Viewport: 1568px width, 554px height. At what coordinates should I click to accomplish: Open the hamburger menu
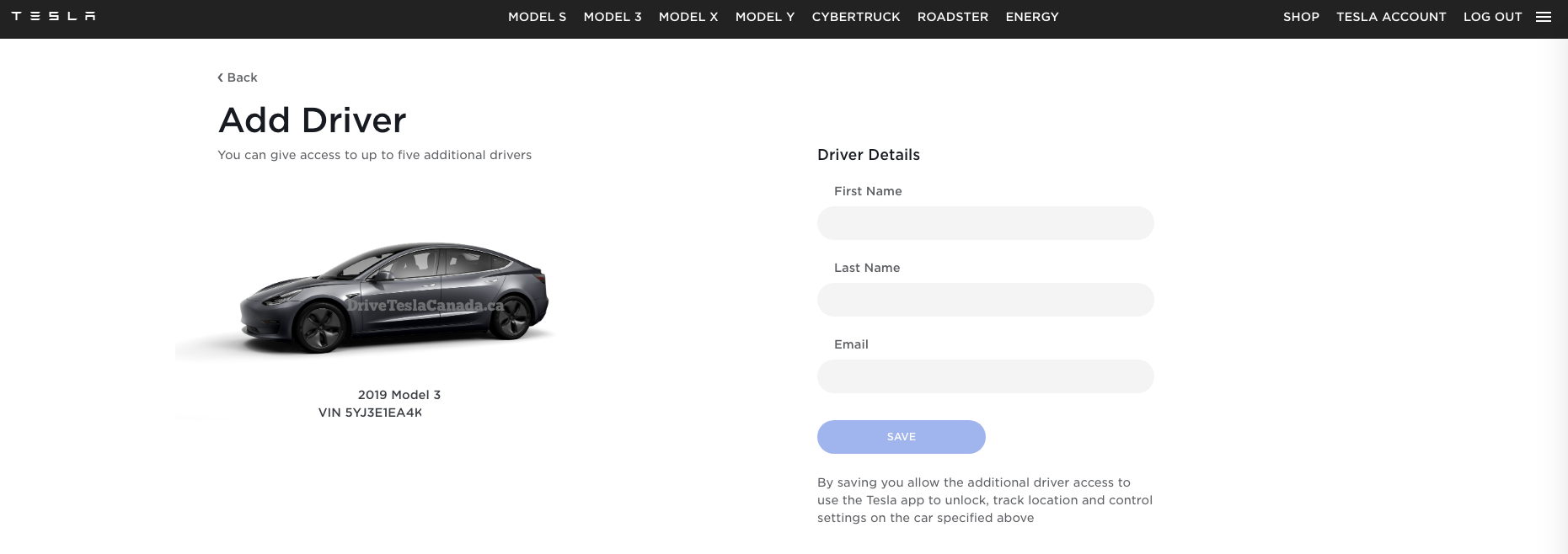[1544, 16]
